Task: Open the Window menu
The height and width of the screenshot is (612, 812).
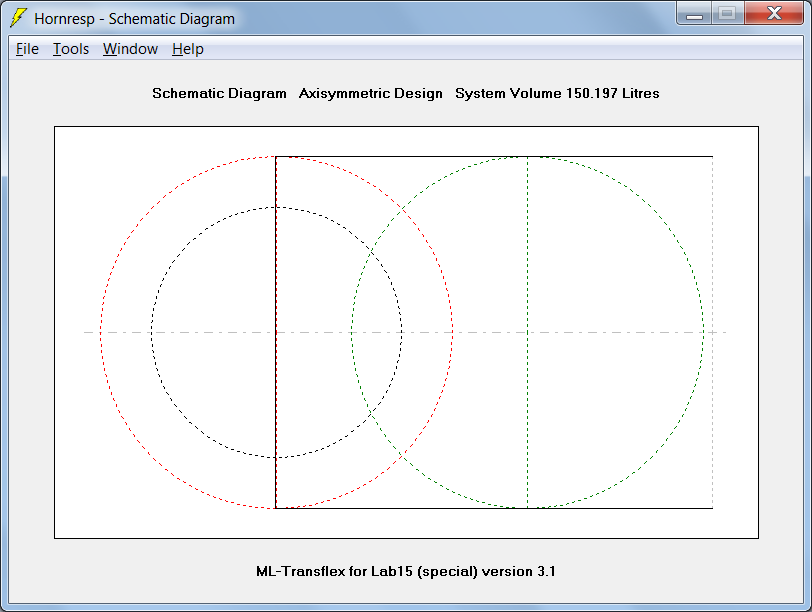Action: click(x=130, y=49)
